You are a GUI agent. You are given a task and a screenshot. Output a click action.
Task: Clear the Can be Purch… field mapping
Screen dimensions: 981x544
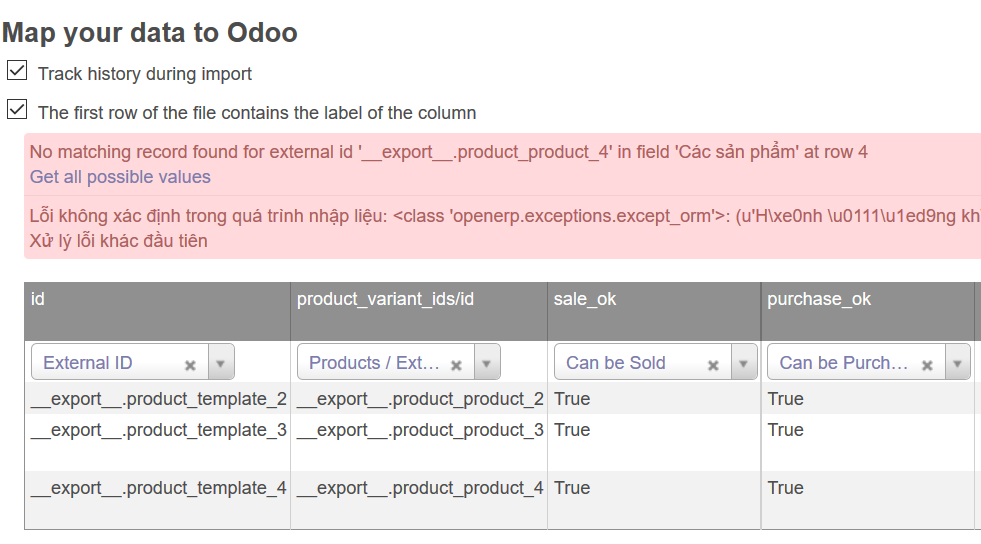click(927, 365)
